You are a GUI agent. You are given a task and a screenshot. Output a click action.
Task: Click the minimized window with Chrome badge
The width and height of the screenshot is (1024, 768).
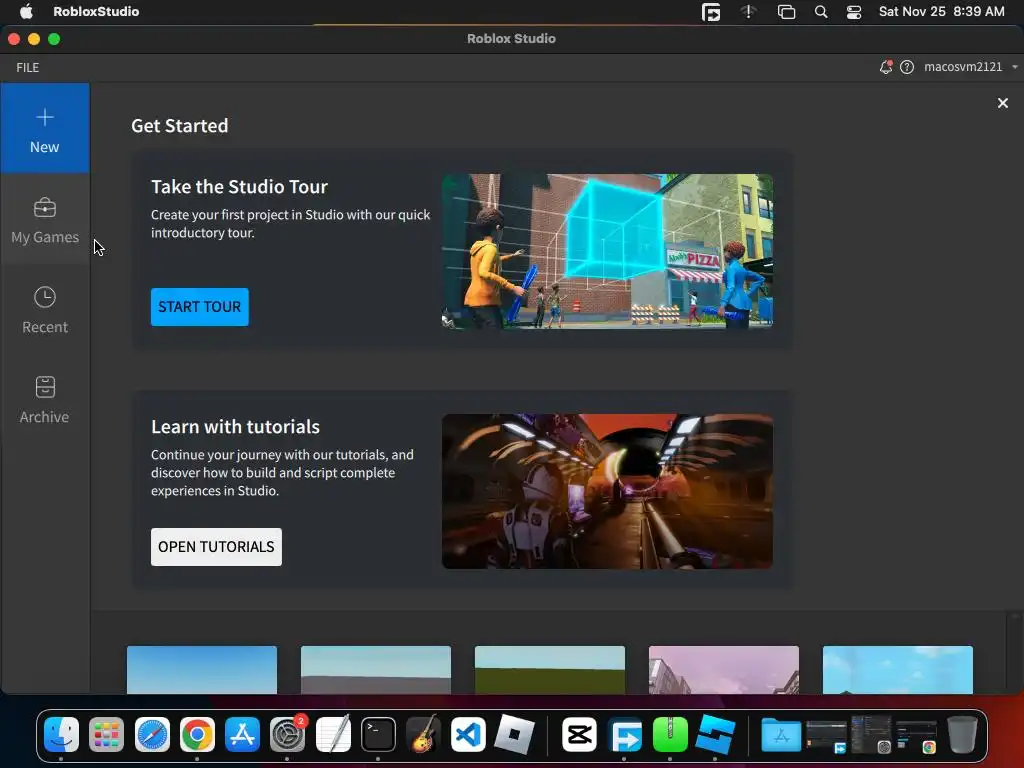coord(917,736)
